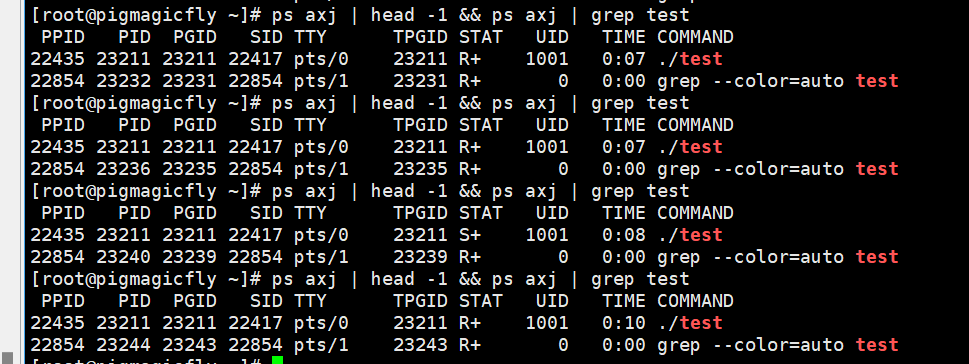Screen dimensions: 969x364
Task: Click pts/0 in the 0:08 time row
Action: click(x=321, y=235)
